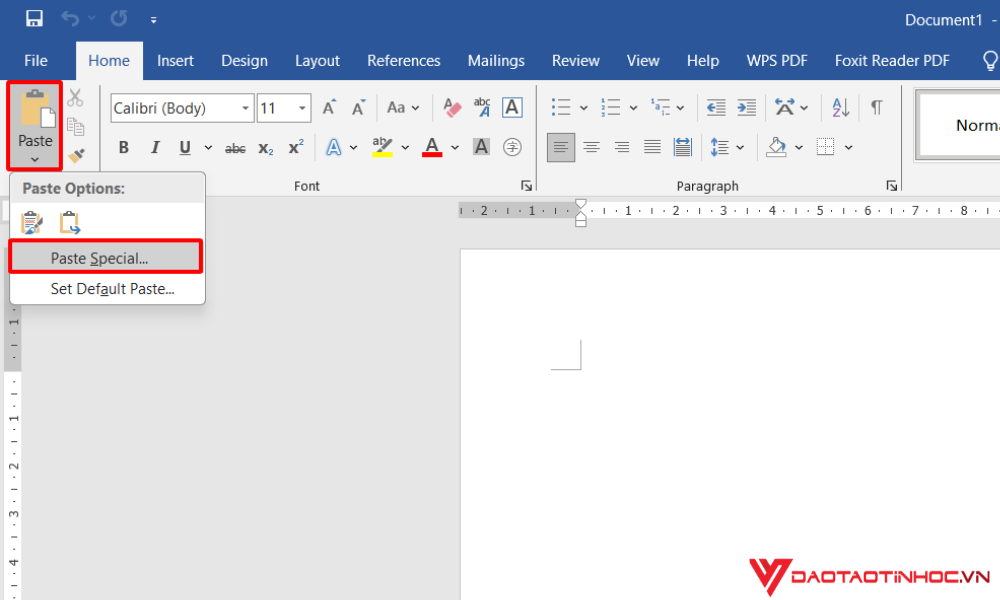Open the Calibri font name dropdown

coord(244,108)
